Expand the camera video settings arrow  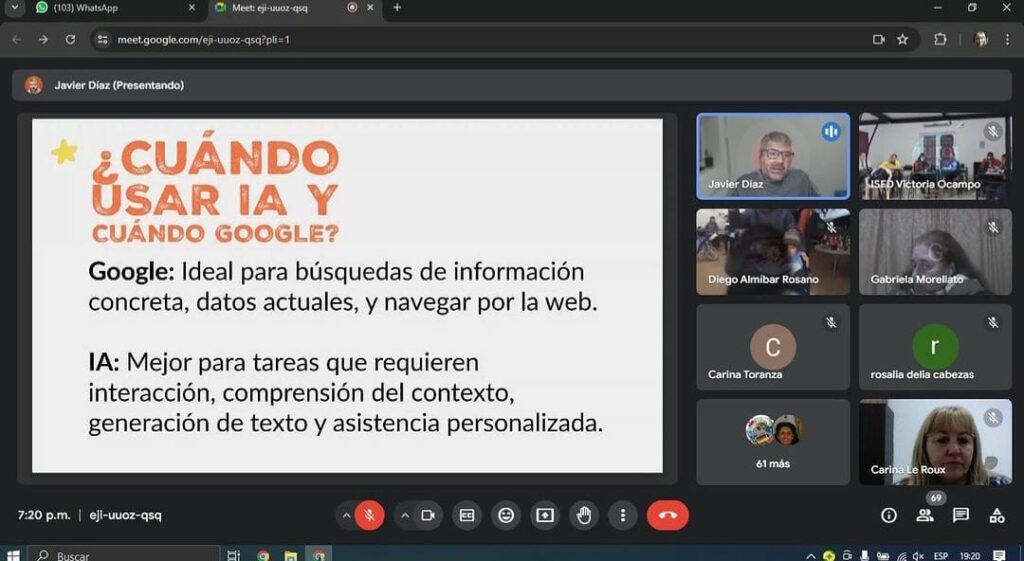coord(405,515)
